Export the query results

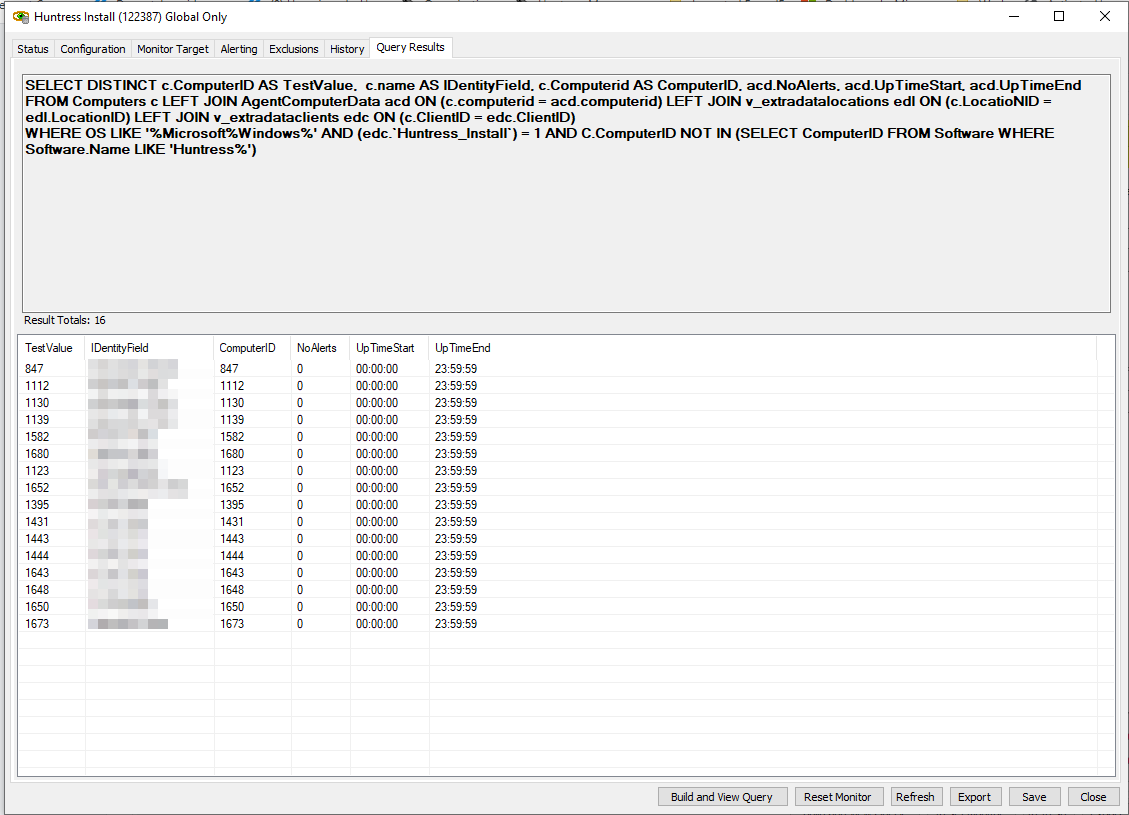(975, 796)
